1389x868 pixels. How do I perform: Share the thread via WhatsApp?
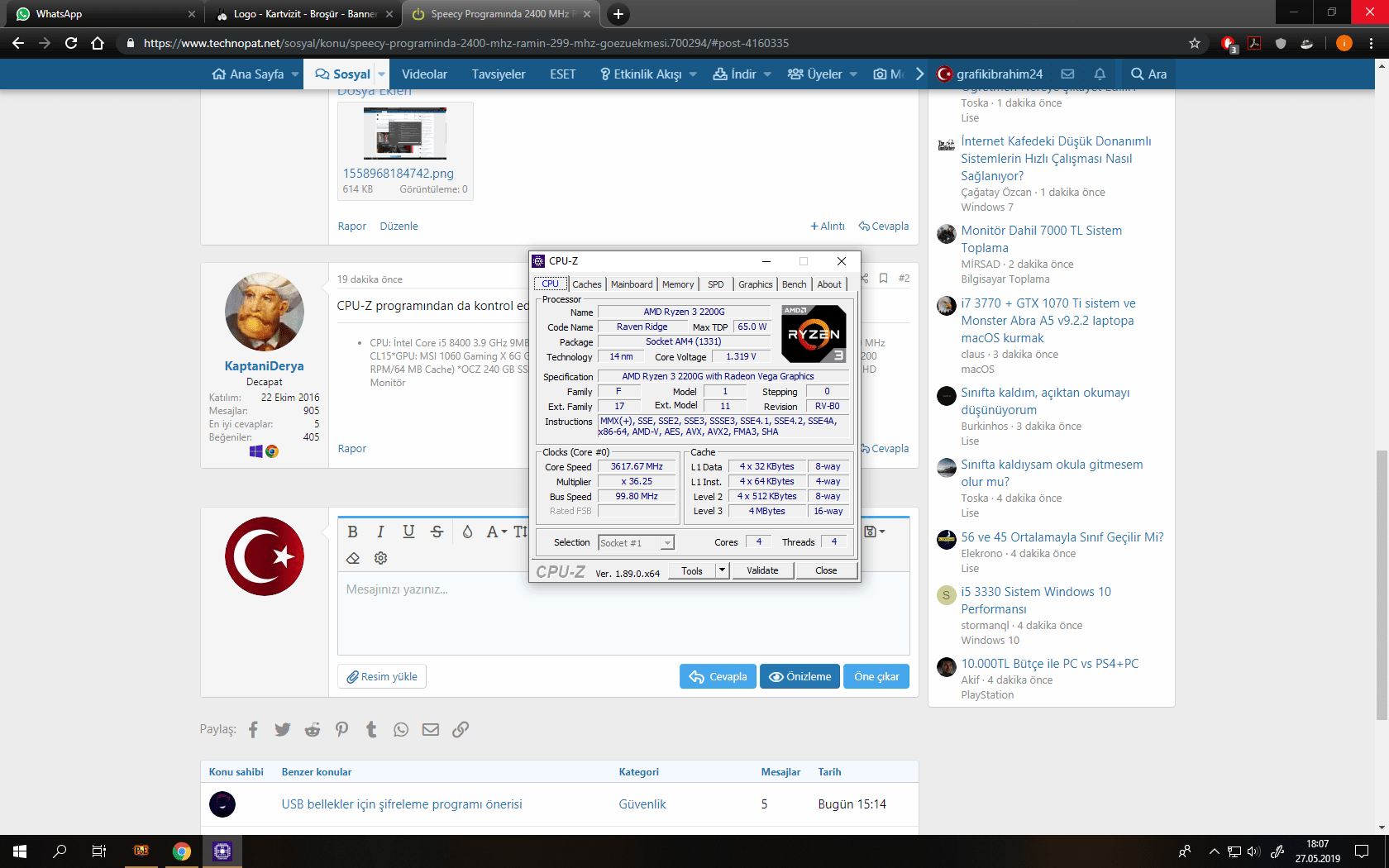click(401, 729)
